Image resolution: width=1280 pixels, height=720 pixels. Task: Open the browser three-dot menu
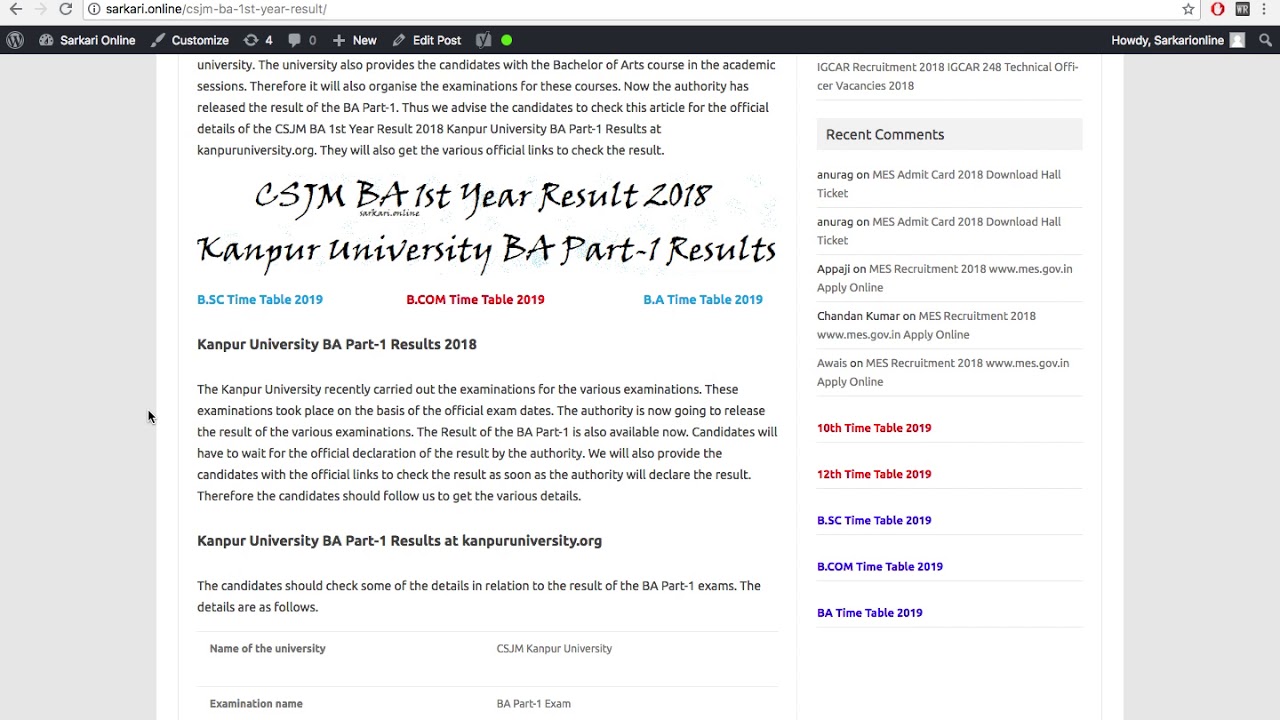pos(1267,9)
